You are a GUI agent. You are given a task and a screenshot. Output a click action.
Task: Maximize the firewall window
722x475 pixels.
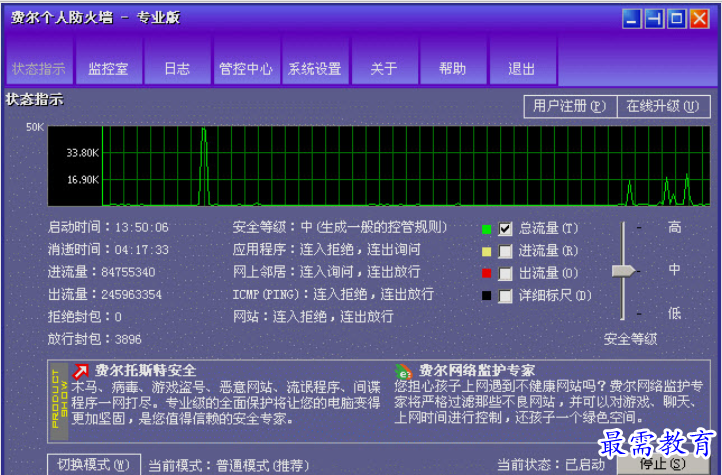(x=677, y=19)
